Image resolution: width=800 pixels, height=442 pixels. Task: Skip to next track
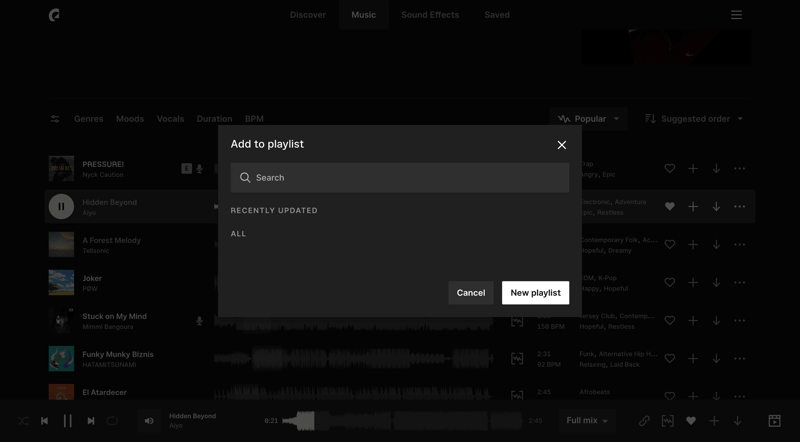[91, 421]
